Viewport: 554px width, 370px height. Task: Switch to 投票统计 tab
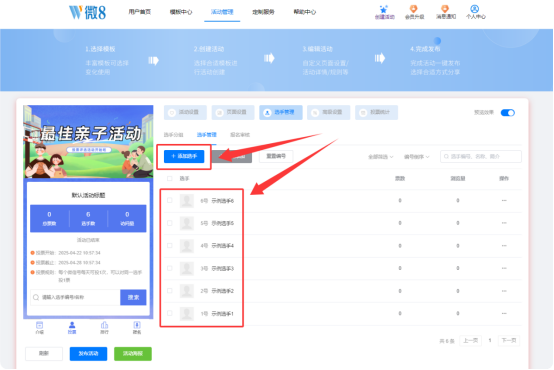pyautogui.click(x=376, y=112)
